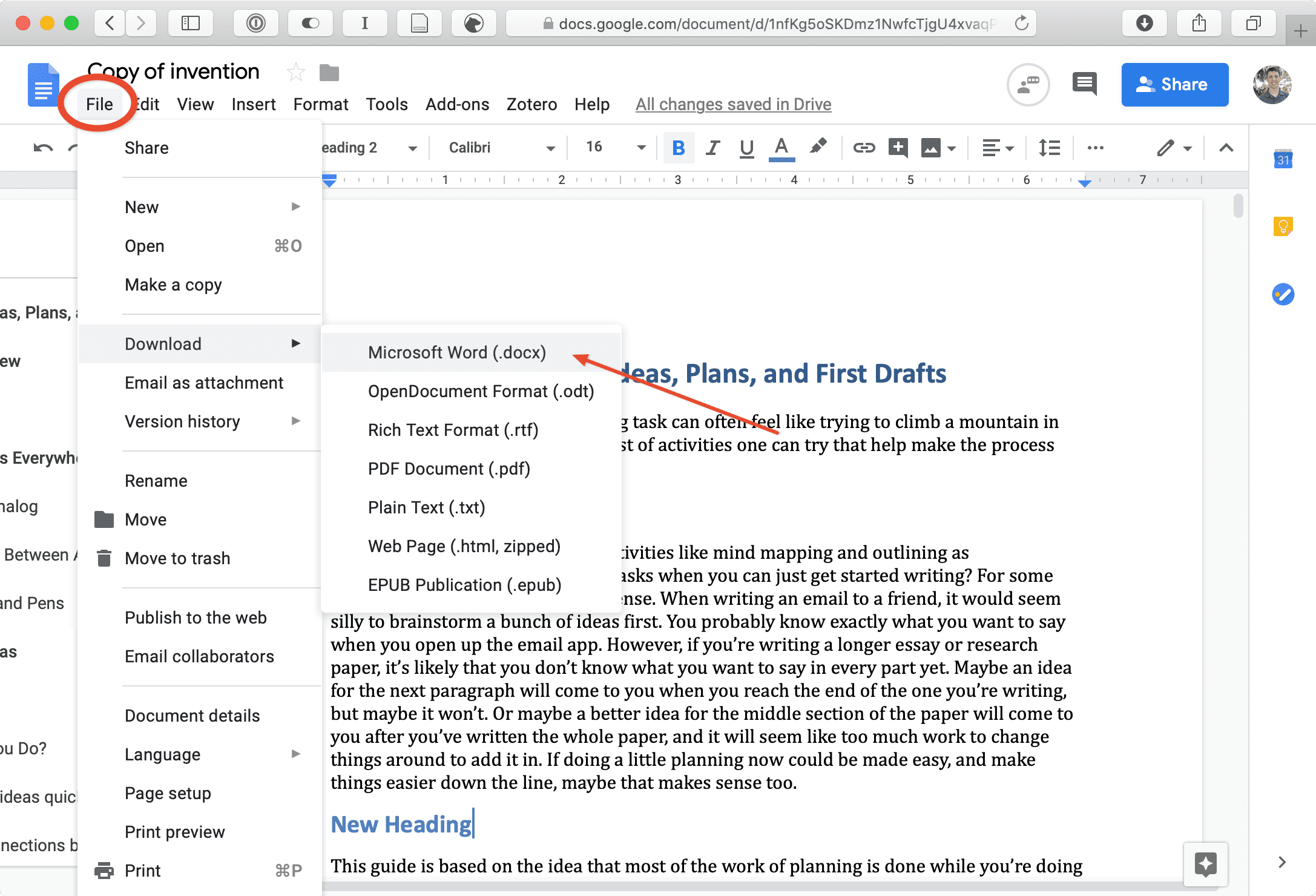Viewport: 1316px width, 896px height.
Task: Click the Safari address bar
Action: [770, 24]
